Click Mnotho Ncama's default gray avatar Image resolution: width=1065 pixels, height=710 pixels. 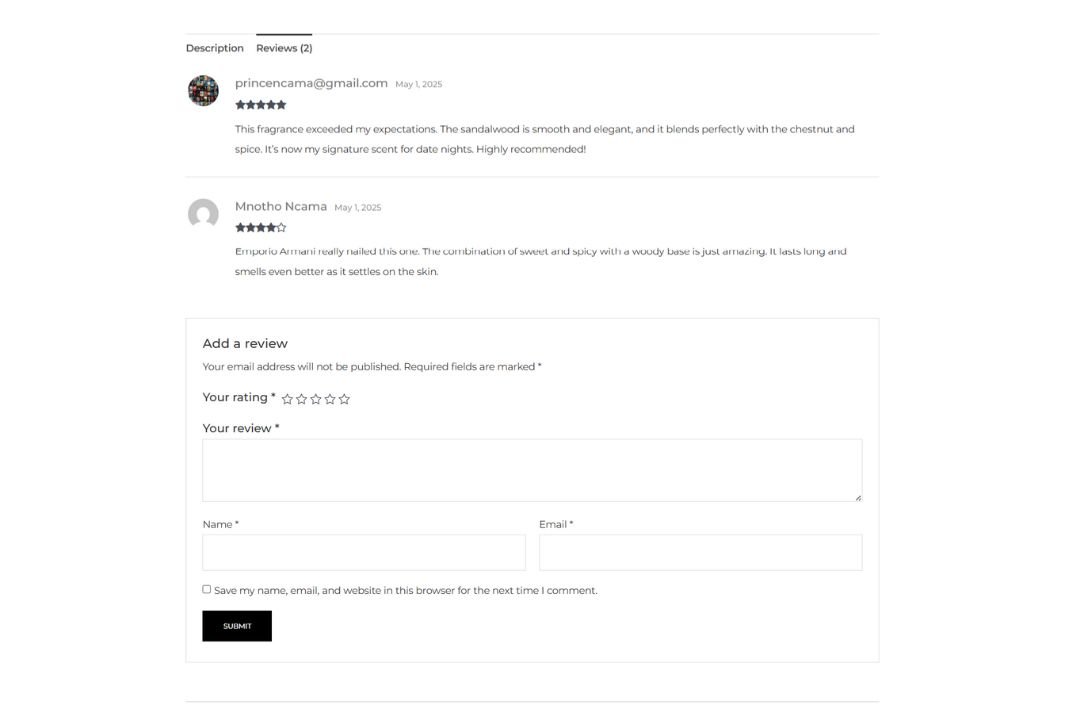coord(203,213)
